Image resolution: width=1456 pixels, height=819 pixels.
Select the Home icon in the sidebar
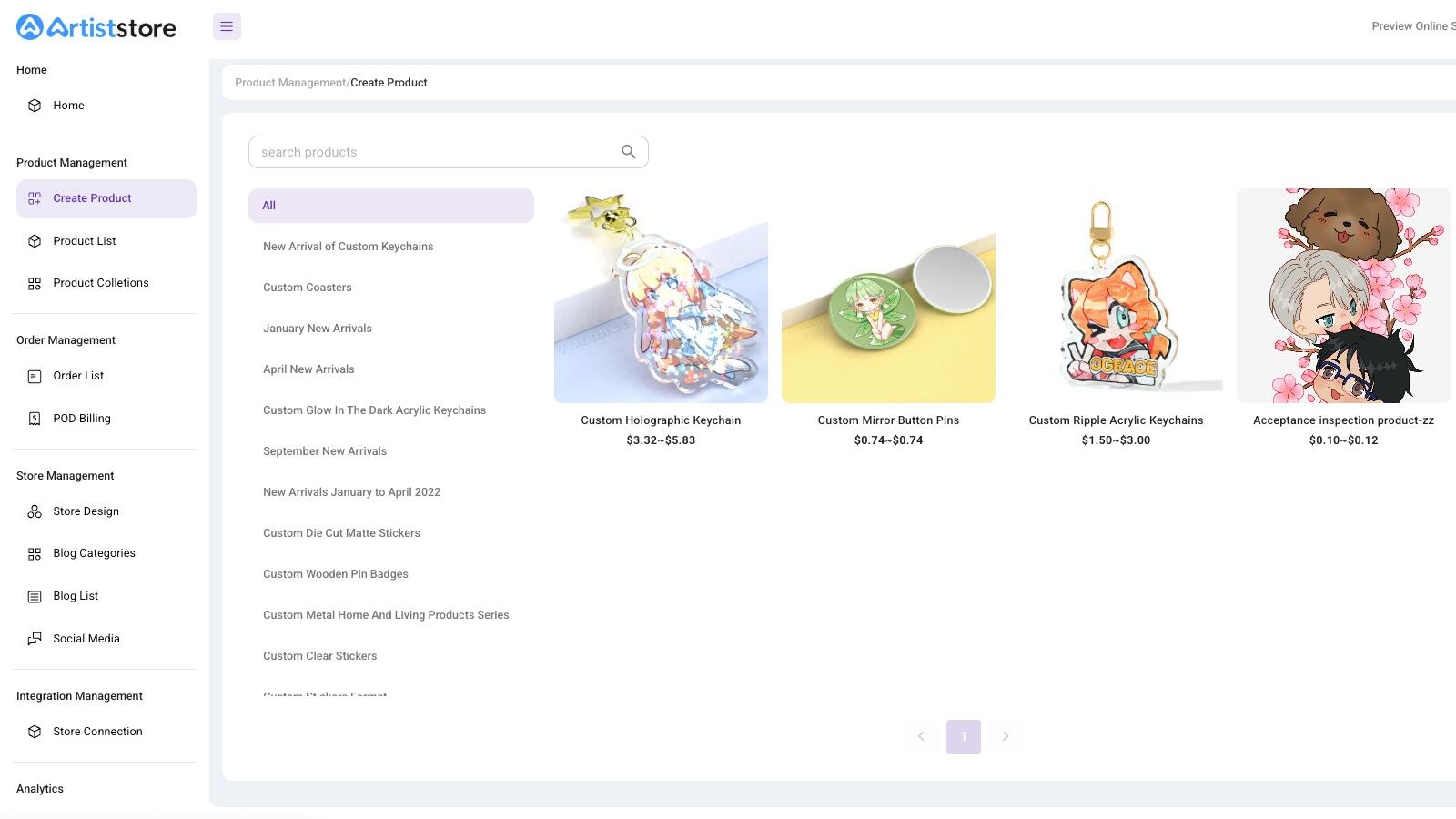(34, 105)
